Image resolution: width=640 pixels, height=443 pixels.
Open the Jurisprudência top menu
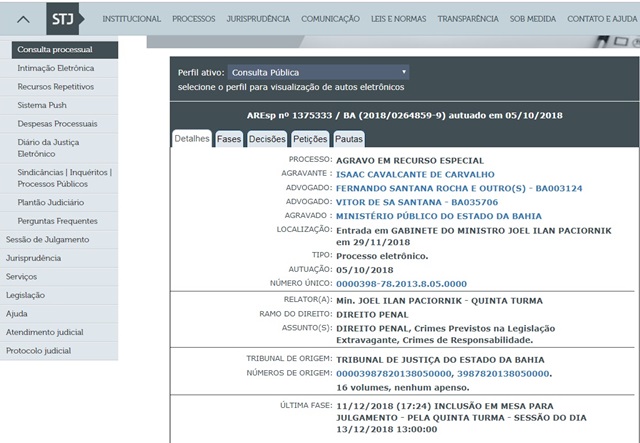pyautogui.click(x=257, y=19)
